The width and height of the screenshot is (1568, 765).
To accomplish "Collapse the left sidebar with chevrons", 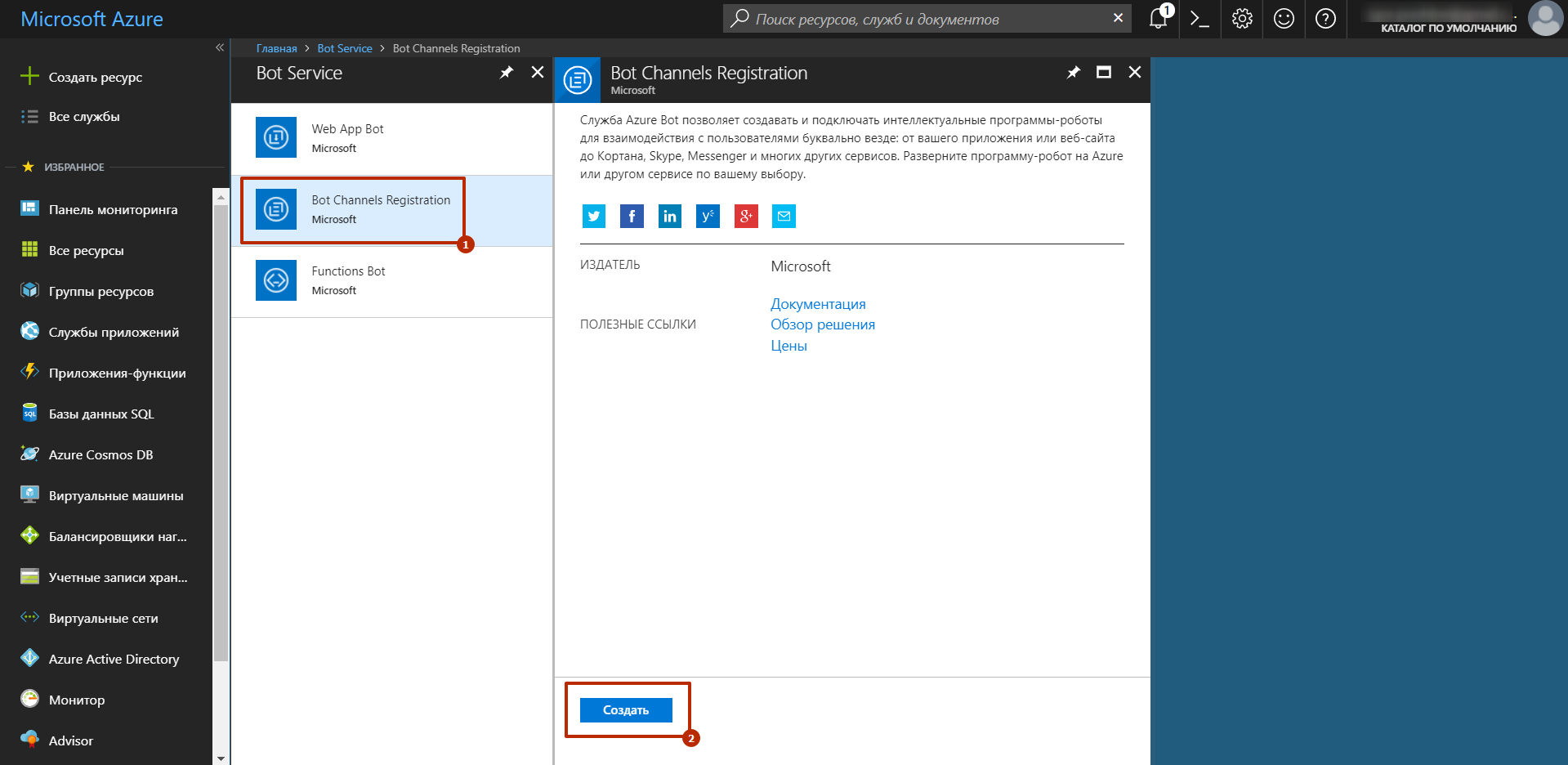I will coord(220,47).
